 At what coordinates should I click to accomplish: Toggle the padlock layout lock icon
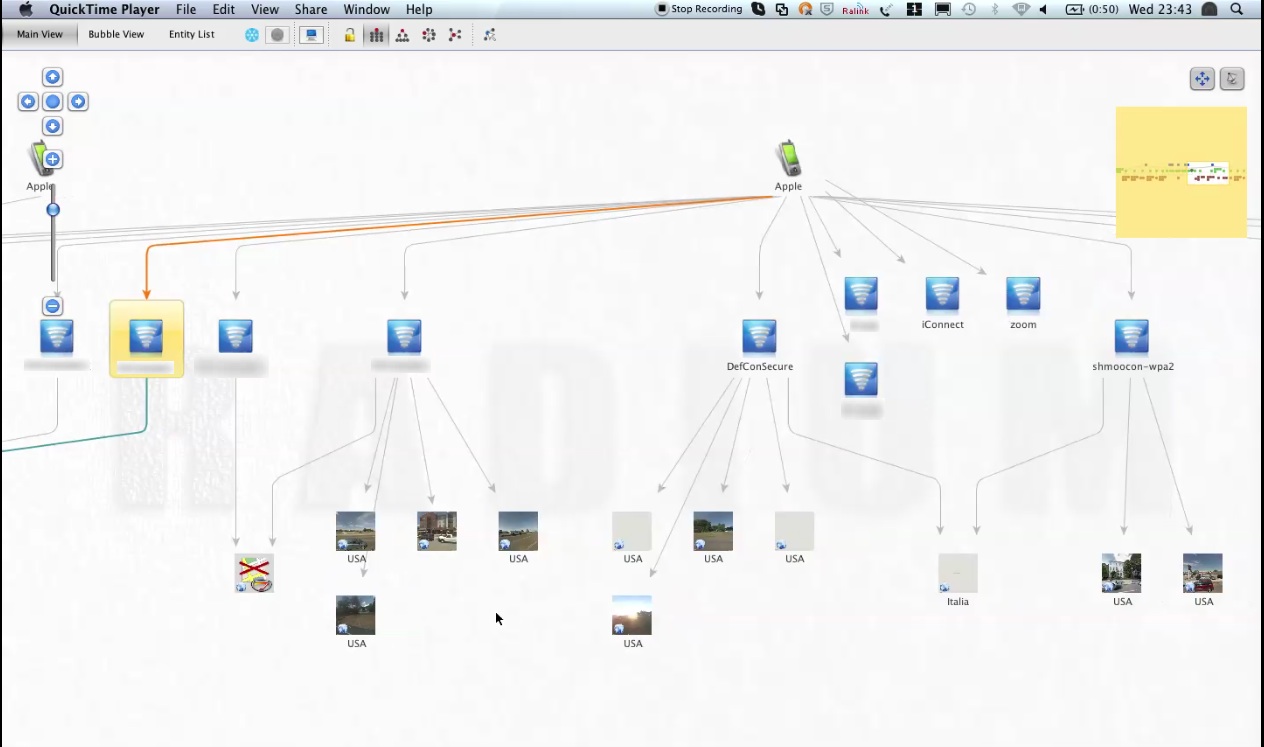[350, 35]
